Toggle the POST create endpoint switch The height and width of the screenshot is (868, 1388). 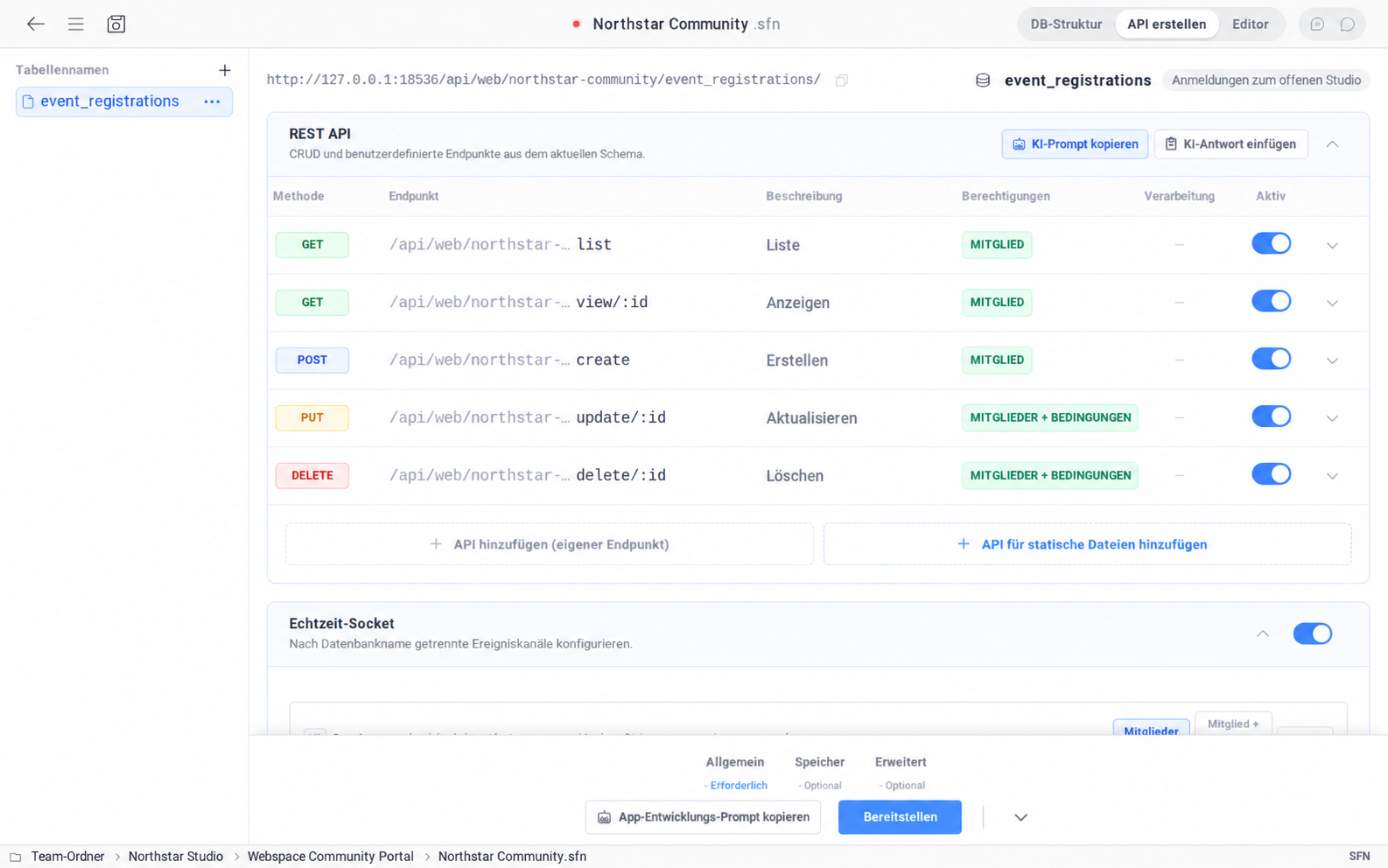point(1272,360)
